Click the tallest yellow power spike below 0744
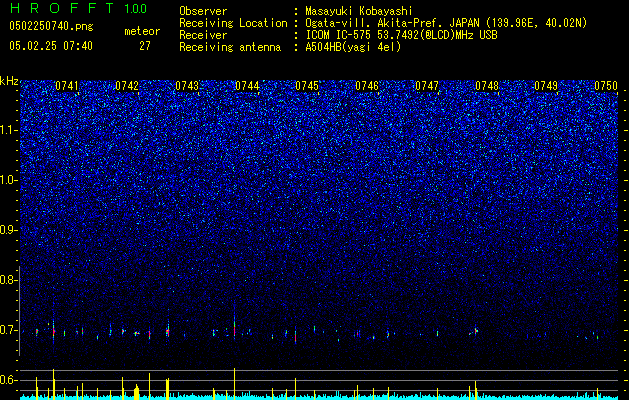The width and height of the screenshot is (629, 400). [234, 384]
